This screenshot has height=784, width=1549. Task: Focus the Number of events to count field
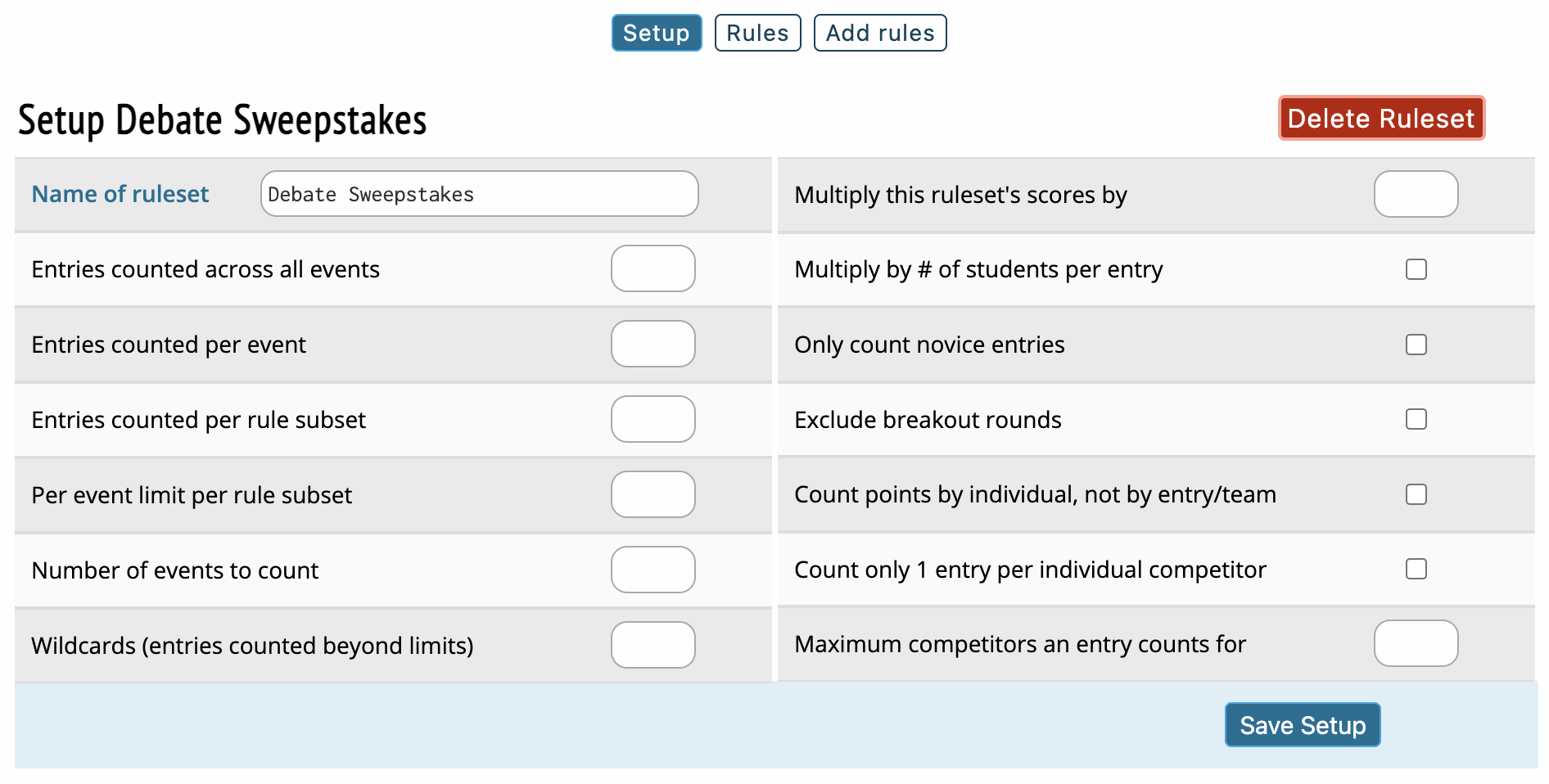tap(653, 570)
